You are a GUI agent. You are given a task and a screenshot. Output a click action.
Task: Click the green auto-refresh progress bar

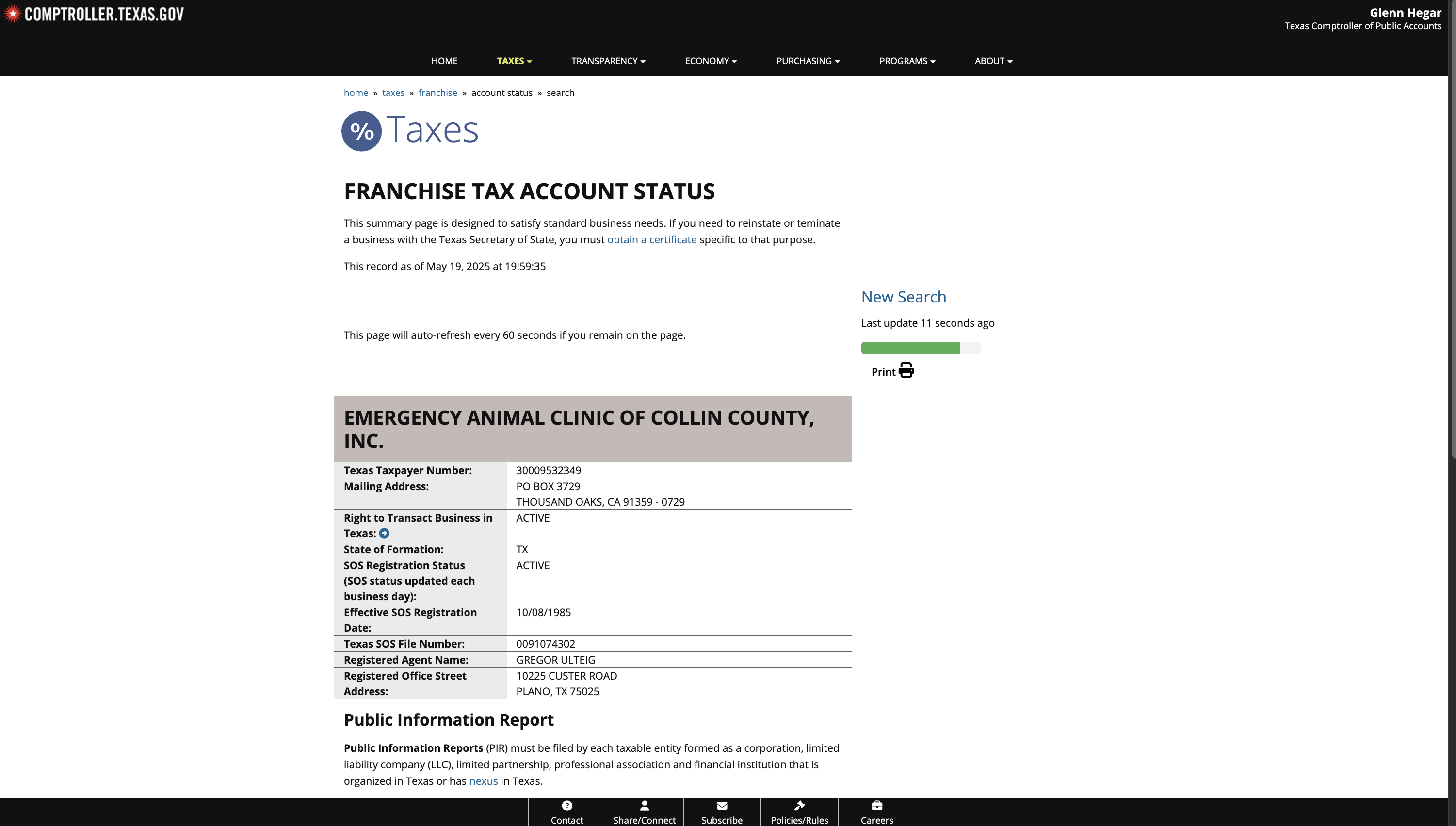(910, 348)
